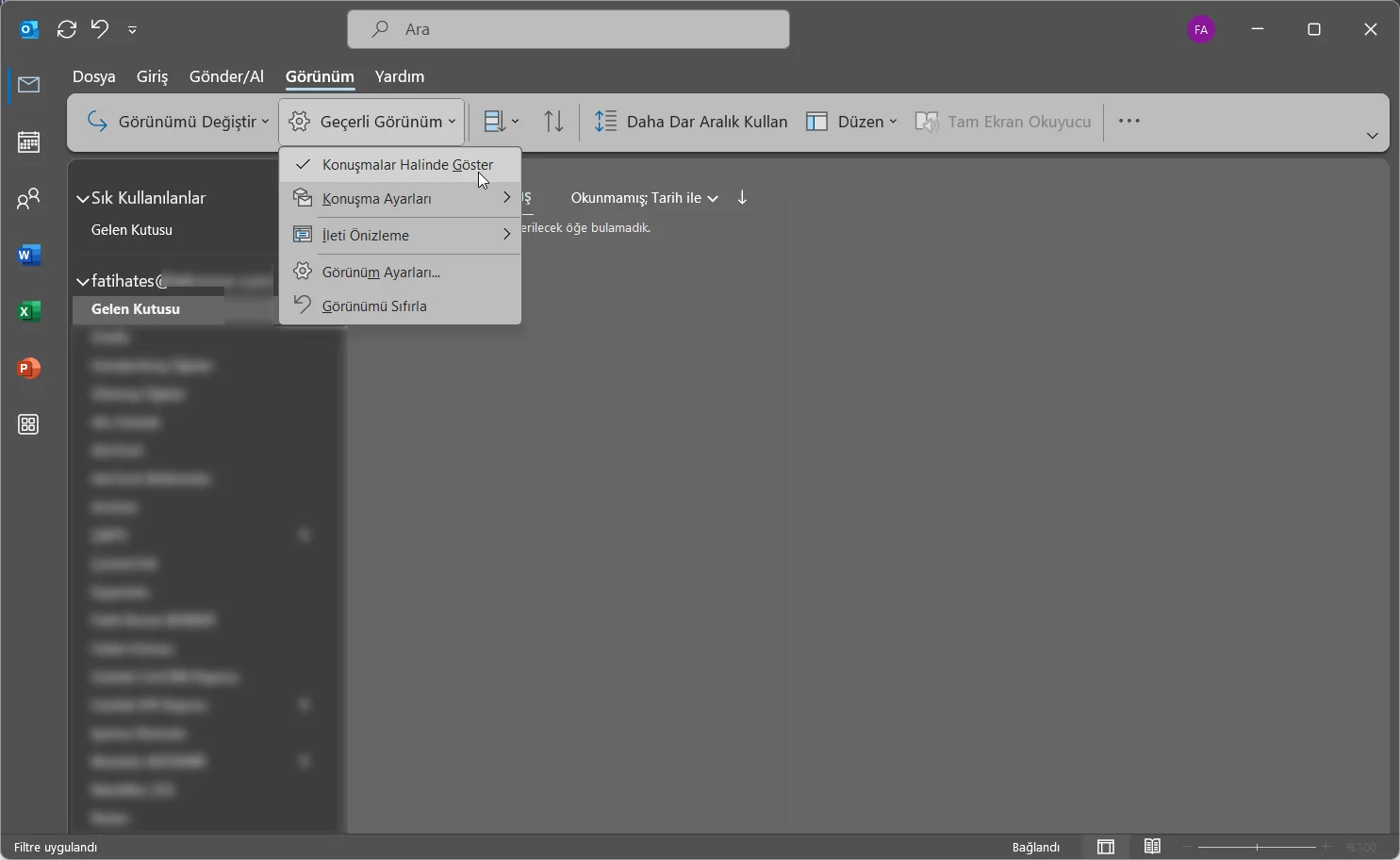Open Görünüm Ayarları from the menu
The height and width of the screenshot is (860, 1400).
[x=401, y=273]
